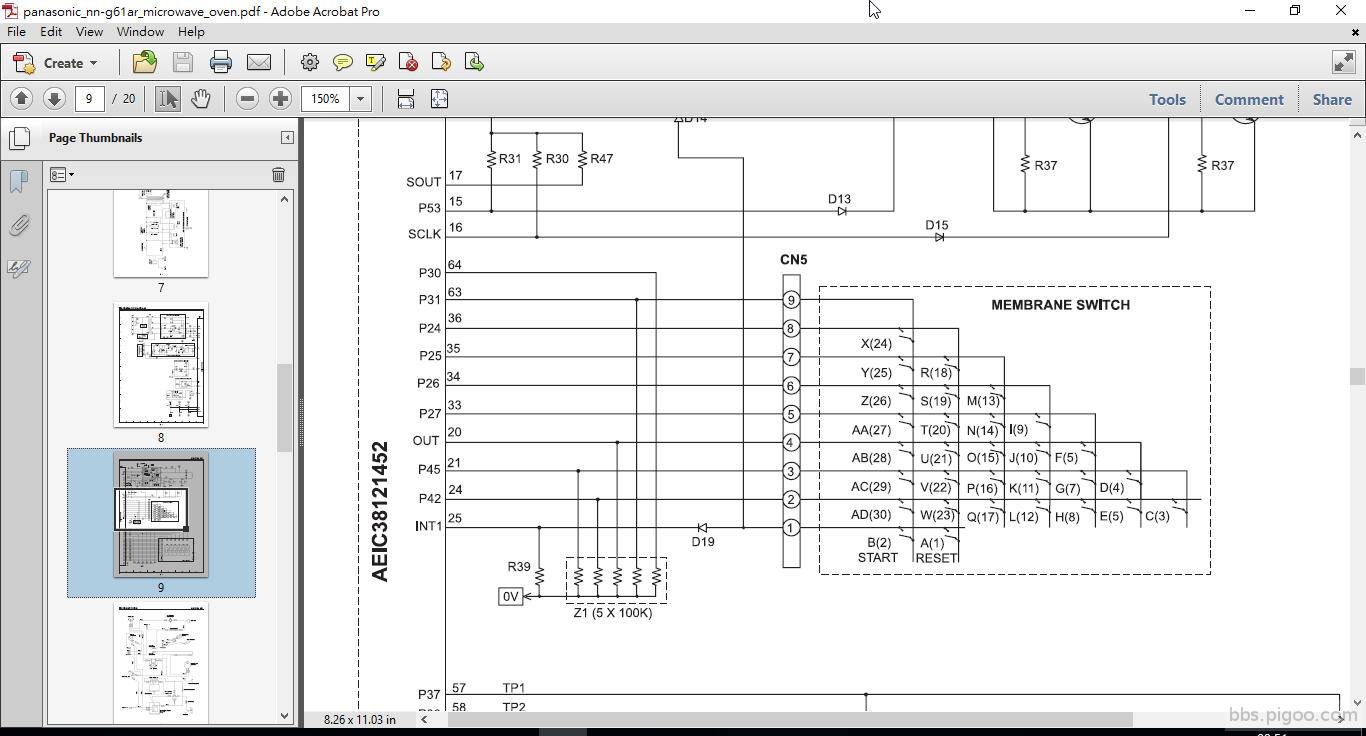Activate the Hand pan tool

tap(200, 99)
